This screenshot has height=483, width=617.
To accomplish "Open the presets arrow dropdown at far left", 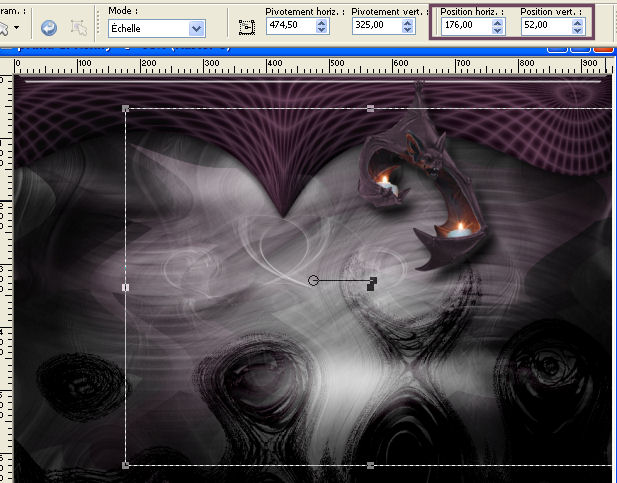I will (x=16, y=27).
